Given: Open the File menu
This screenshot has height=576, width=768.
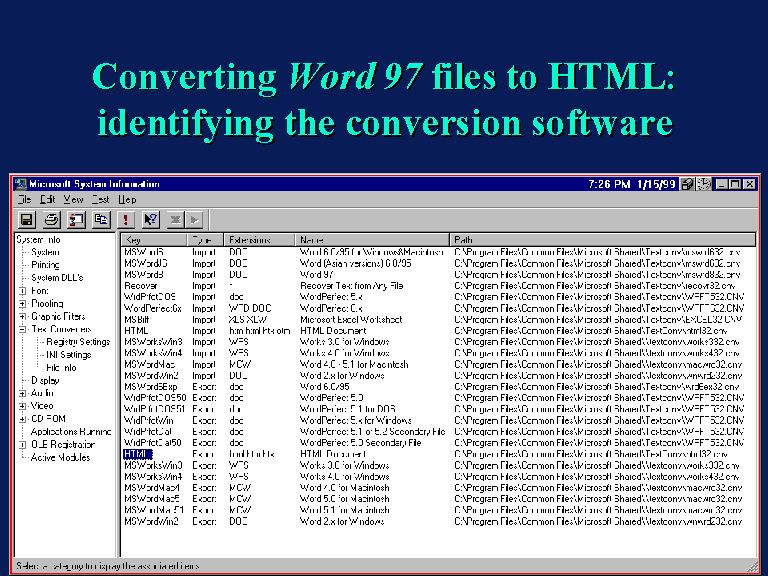Looking at the screenshot, I should 24,199.
